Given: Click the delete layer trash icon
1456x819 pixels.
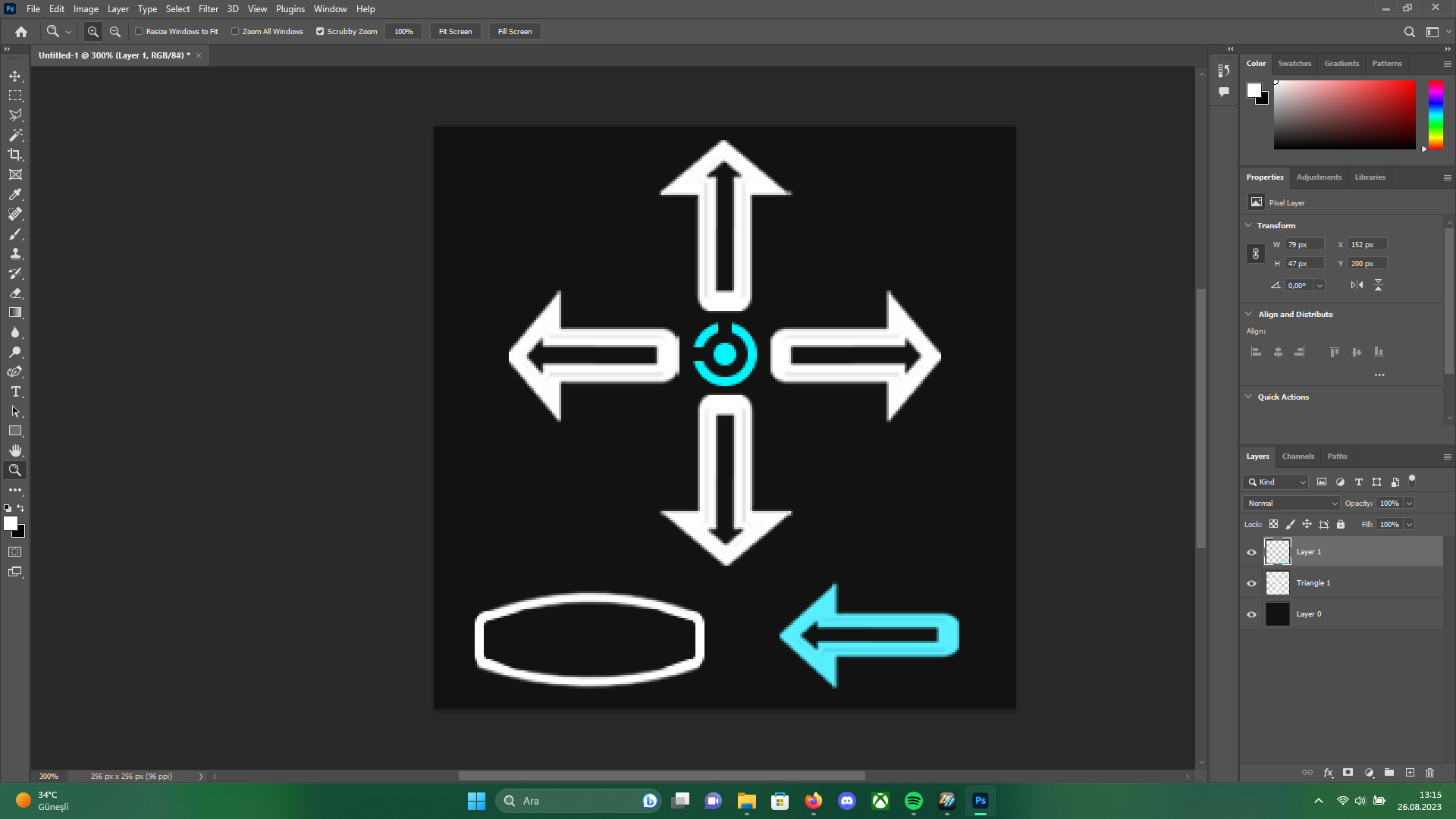Looking at the screenshot, I should 1429,773.
